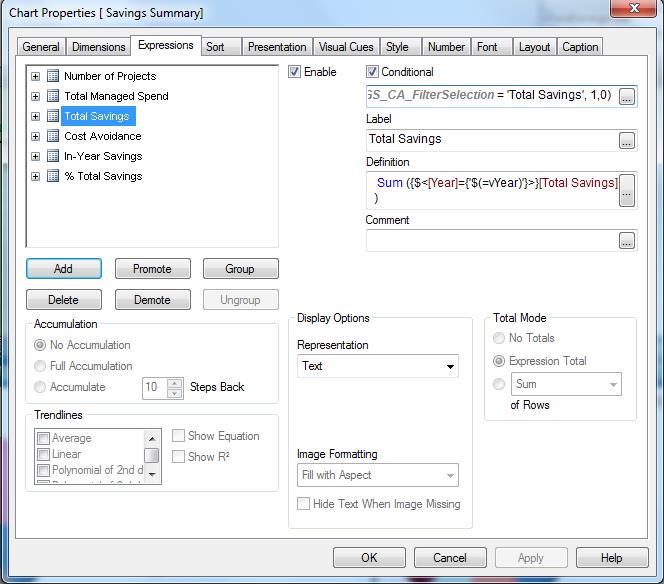Open the Definition expression editor ellipsis button

click(627, 191)
